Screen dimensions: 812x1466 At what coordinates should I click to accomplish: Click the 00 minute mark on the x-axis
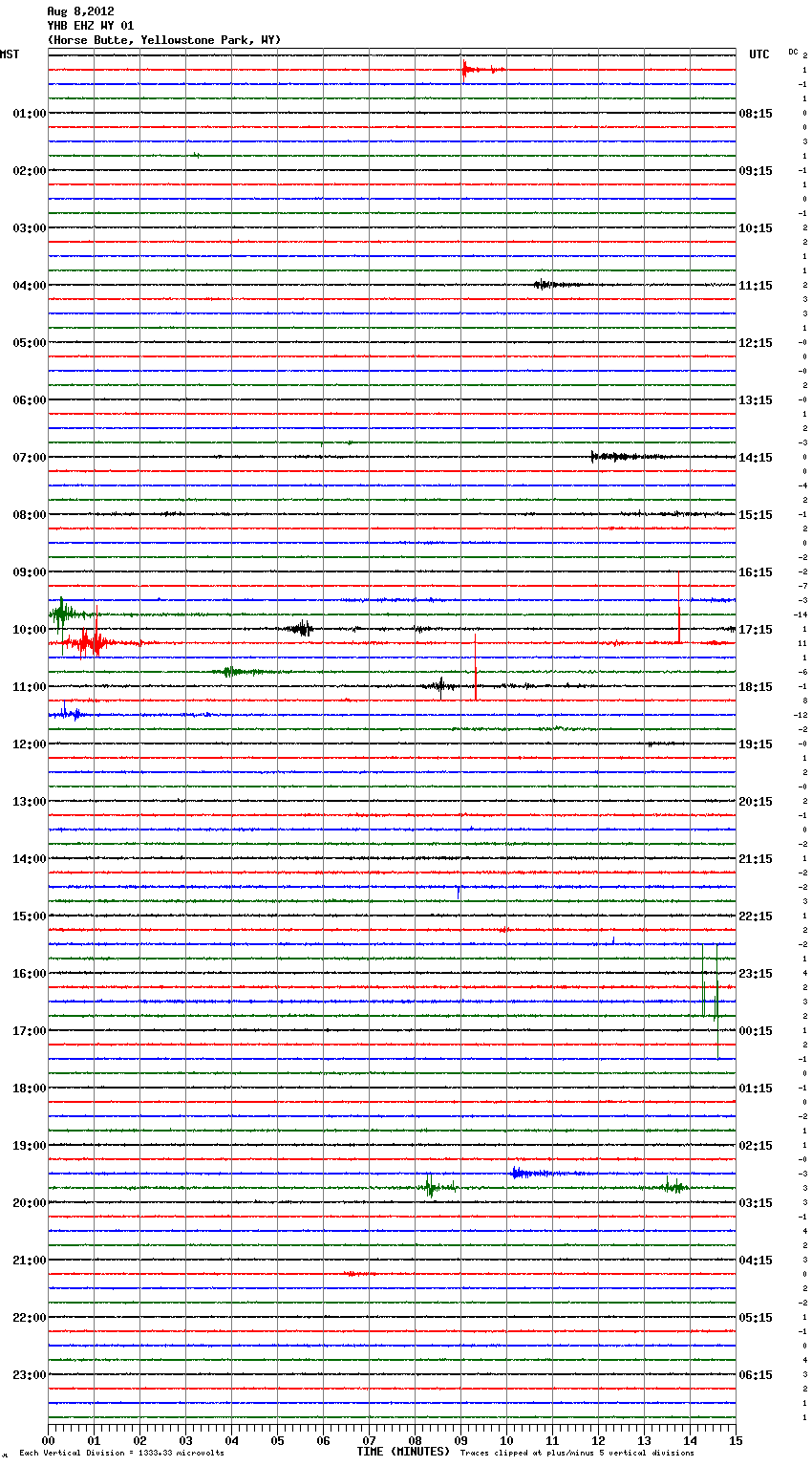pos(49,1440)
